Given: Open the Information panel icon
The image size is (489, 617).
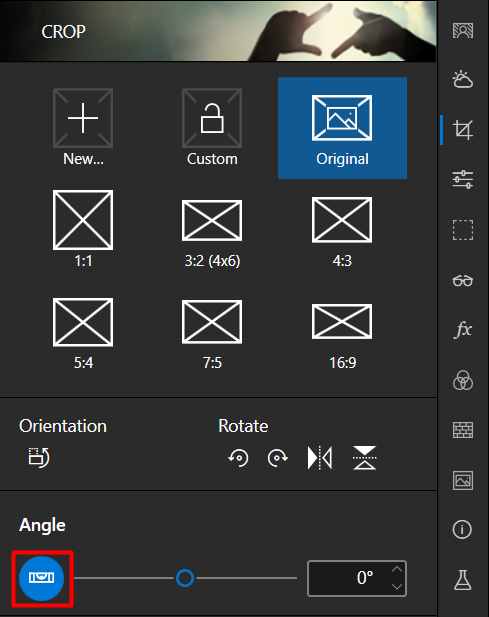Looking at the screenshot, I should (x=462, y=530).
